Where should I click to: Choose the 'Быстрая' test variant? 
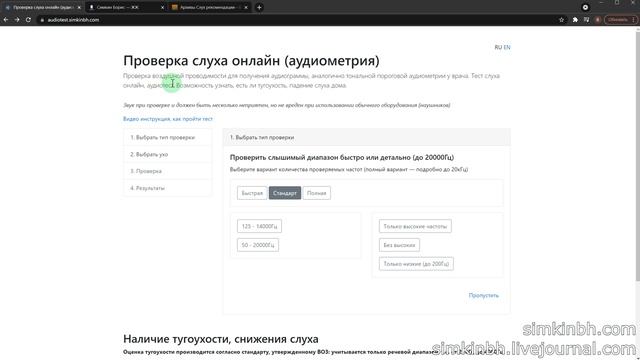(x=252, y=193)
